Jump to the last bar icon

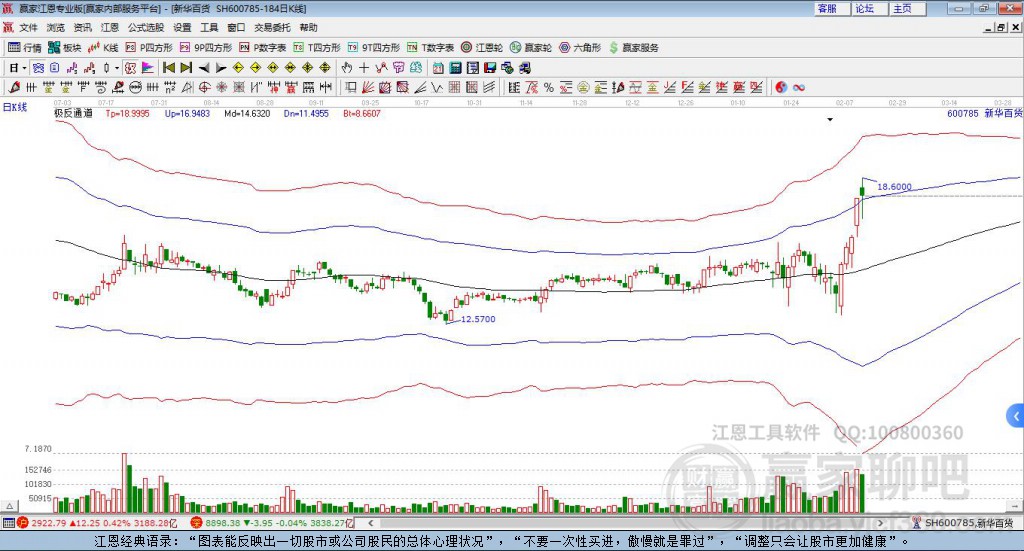point(186,68)
